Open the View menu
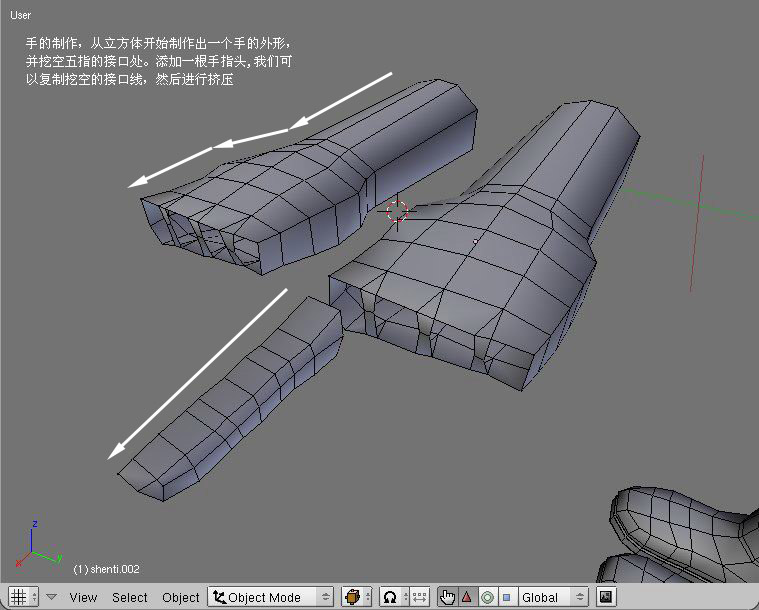Viewport: 759px width, 610px height. click(83, 597)
